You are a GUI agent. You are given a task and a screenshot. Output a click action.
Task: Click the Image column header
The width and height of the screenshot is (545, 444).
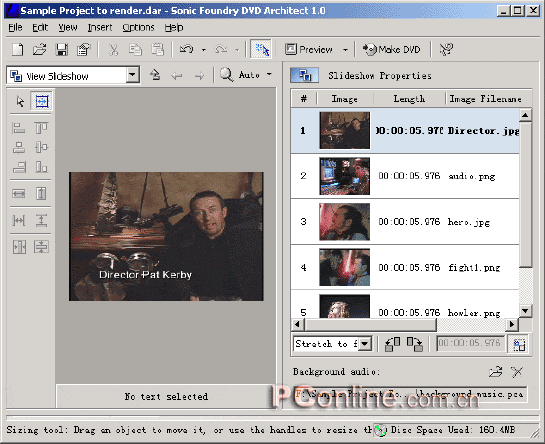click(344, 99)
